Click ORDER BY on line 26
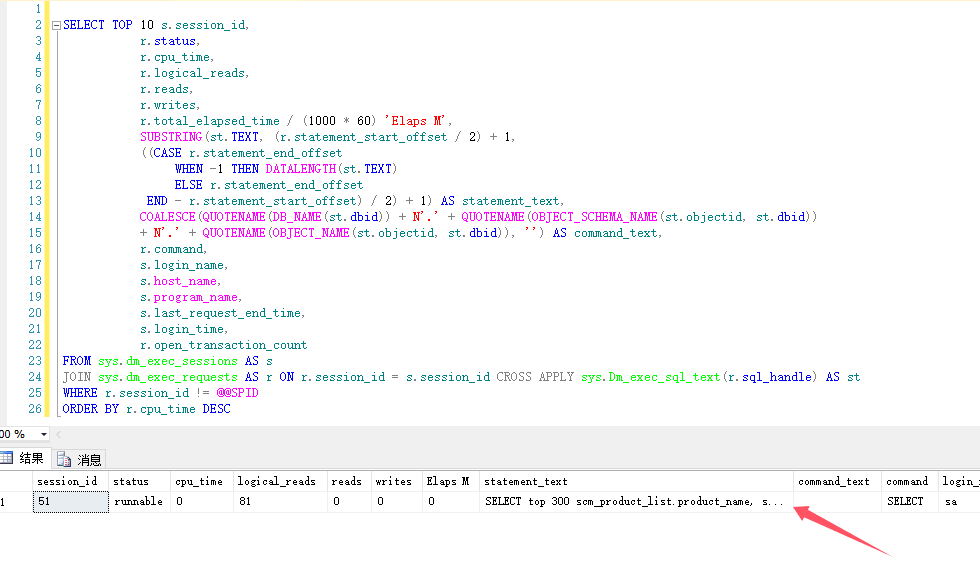This screenshot has width=980, height=562. [x=91, y=409]
